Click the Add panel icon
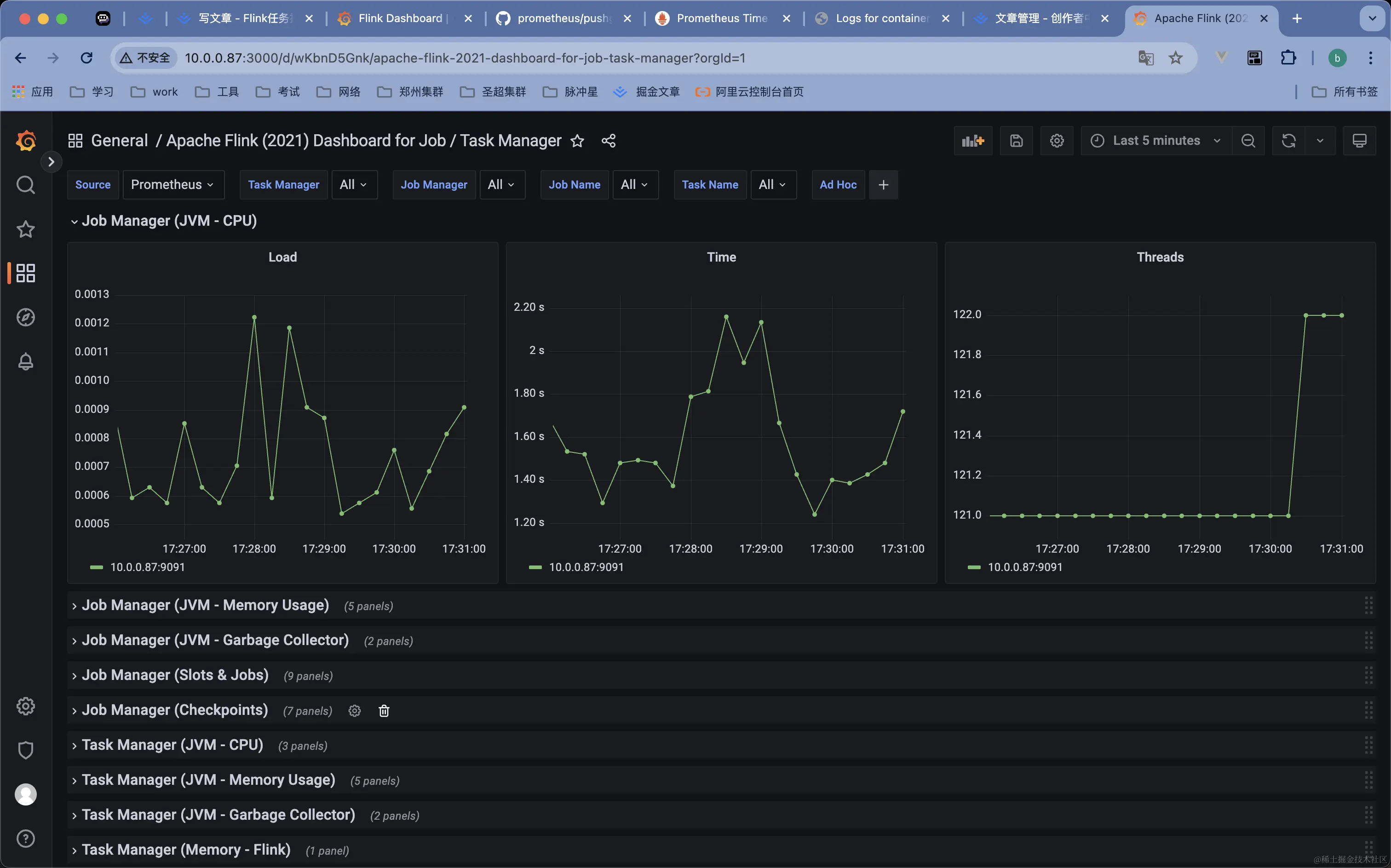This screenshot has width=1391, height=868. 972,141
